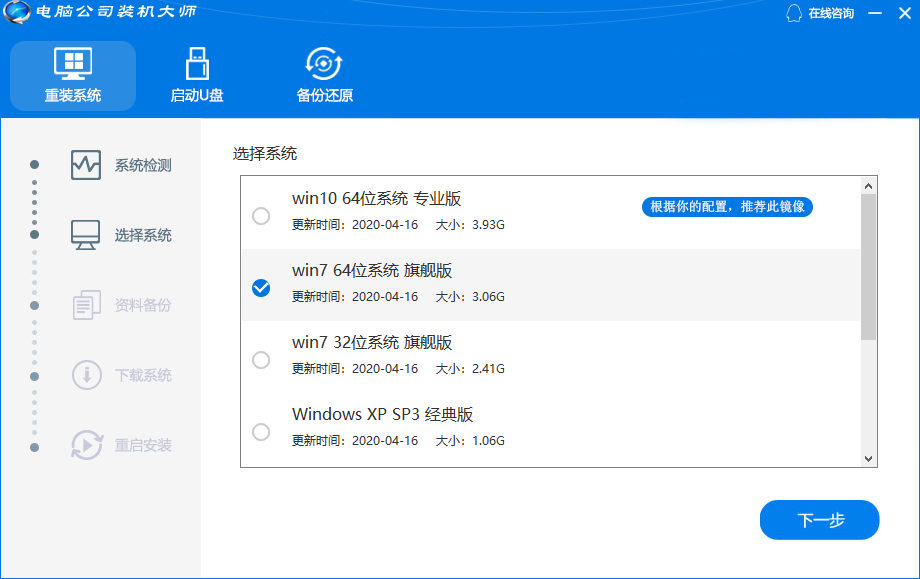920x579 pixels.
Task: Go to the 选择系统 step label in sidebar
Action: point(143,235)
